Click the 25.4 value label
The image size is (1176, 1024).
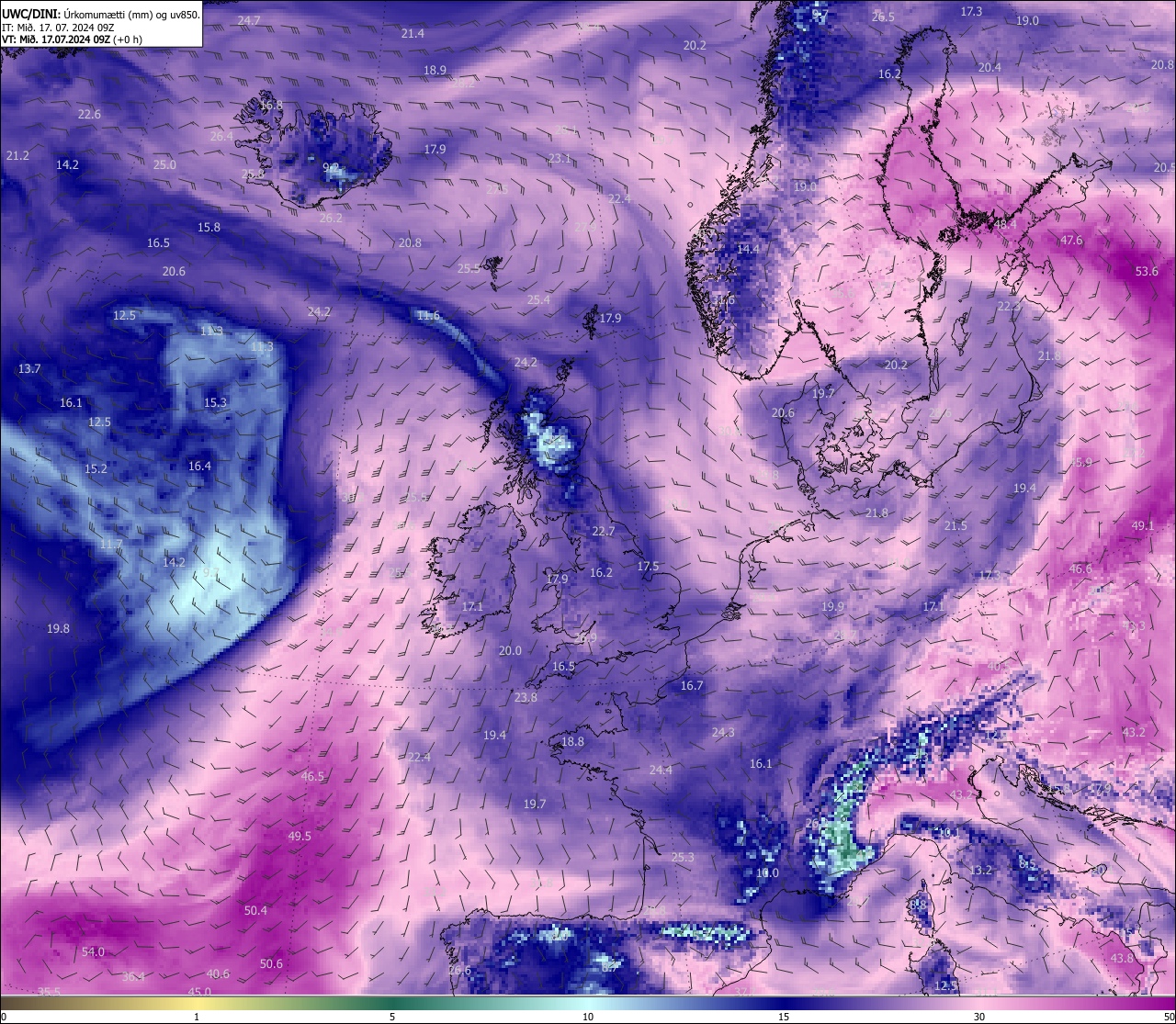click(538, 299)
